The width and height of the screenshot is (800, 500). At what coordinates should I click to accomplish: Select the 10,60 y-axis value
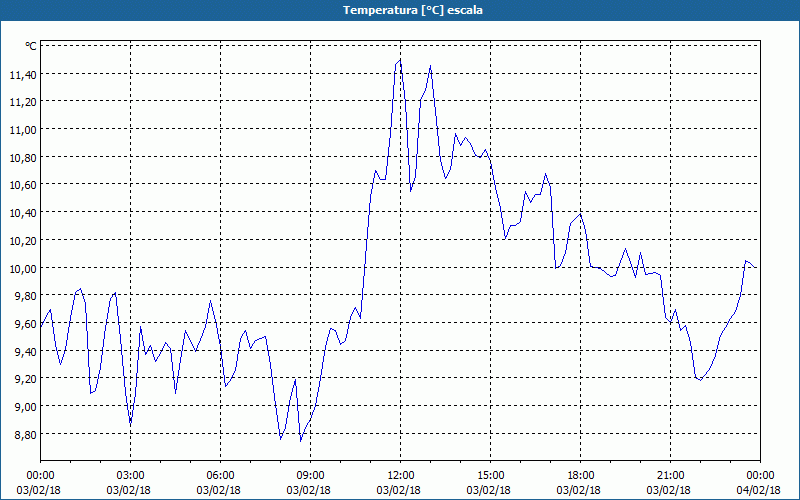23,185
